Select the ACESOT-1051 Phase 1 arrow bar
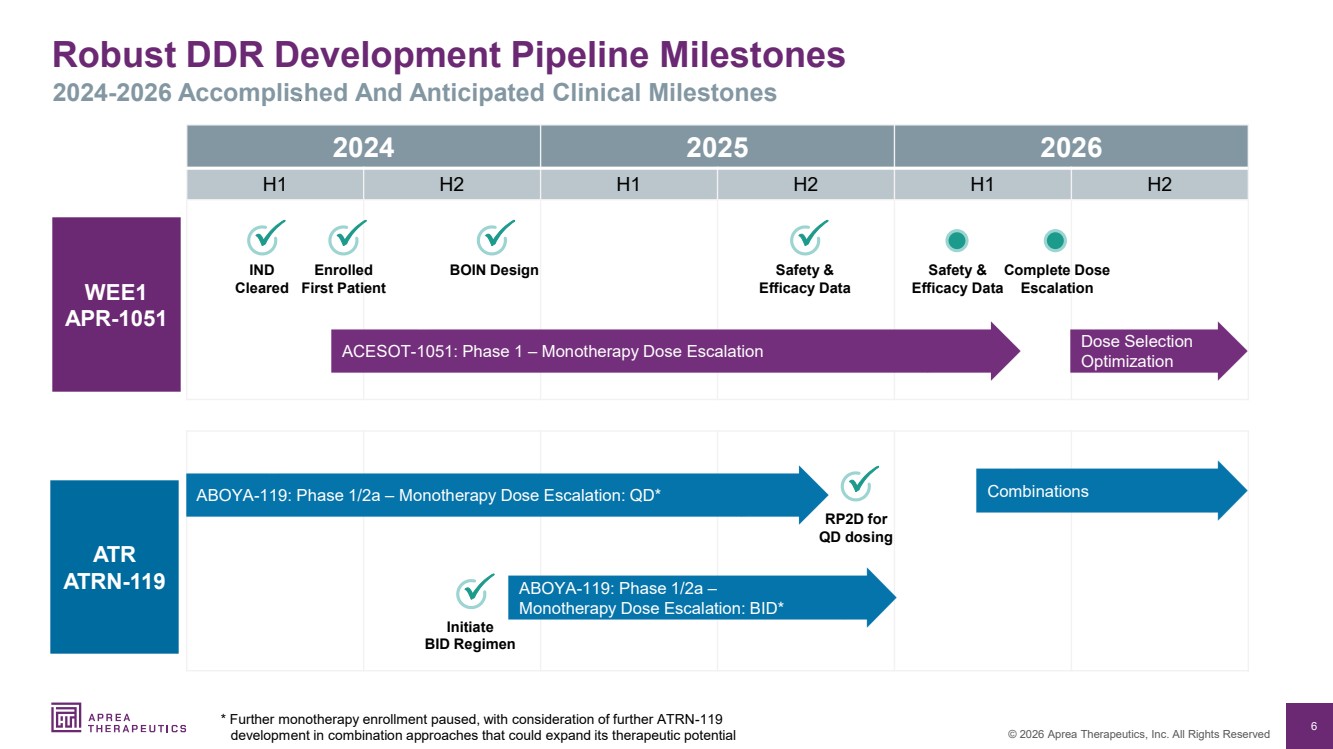 click(x=675, y=351)
